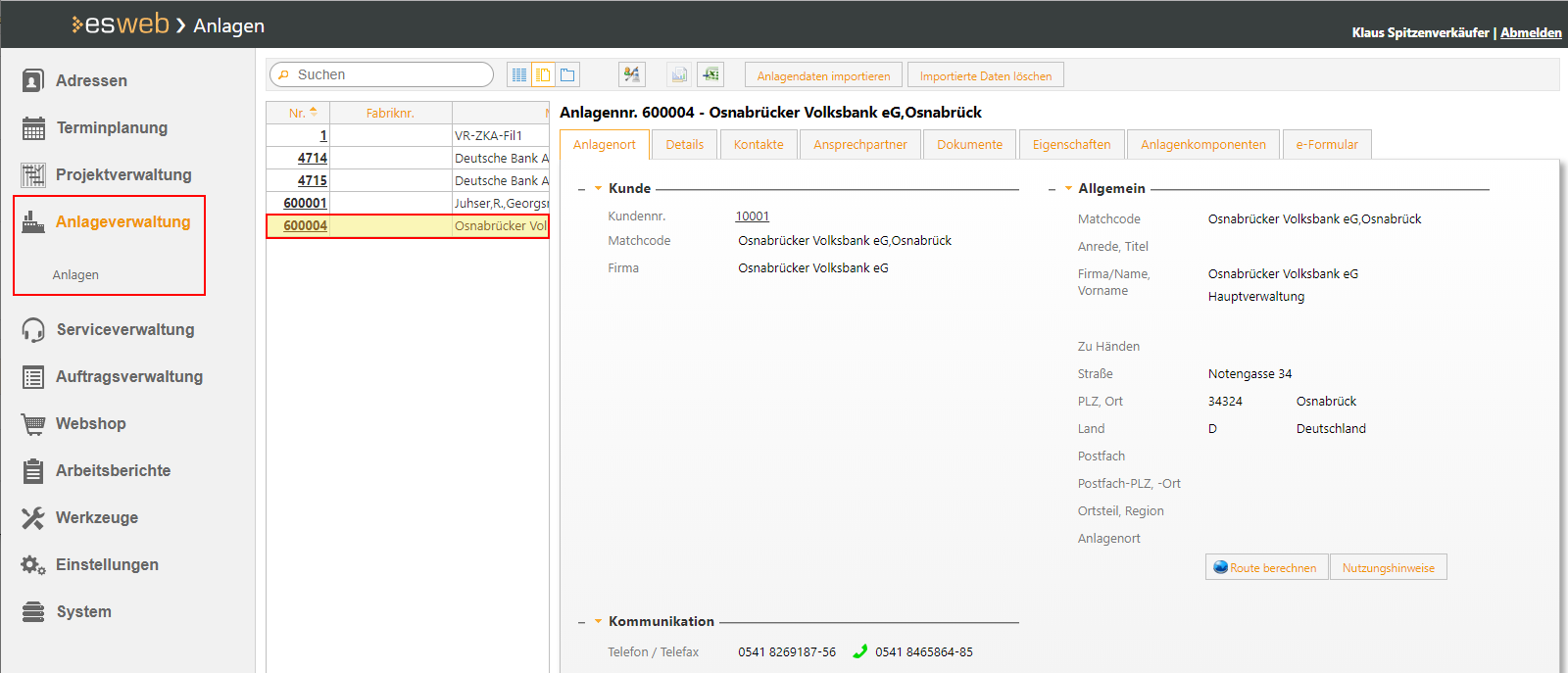The height and width of the screenshot is (673, 1568).
Task: Open Einstellungen gear in the sidebar
Action: pyautogui.click(x=106, y=564)
